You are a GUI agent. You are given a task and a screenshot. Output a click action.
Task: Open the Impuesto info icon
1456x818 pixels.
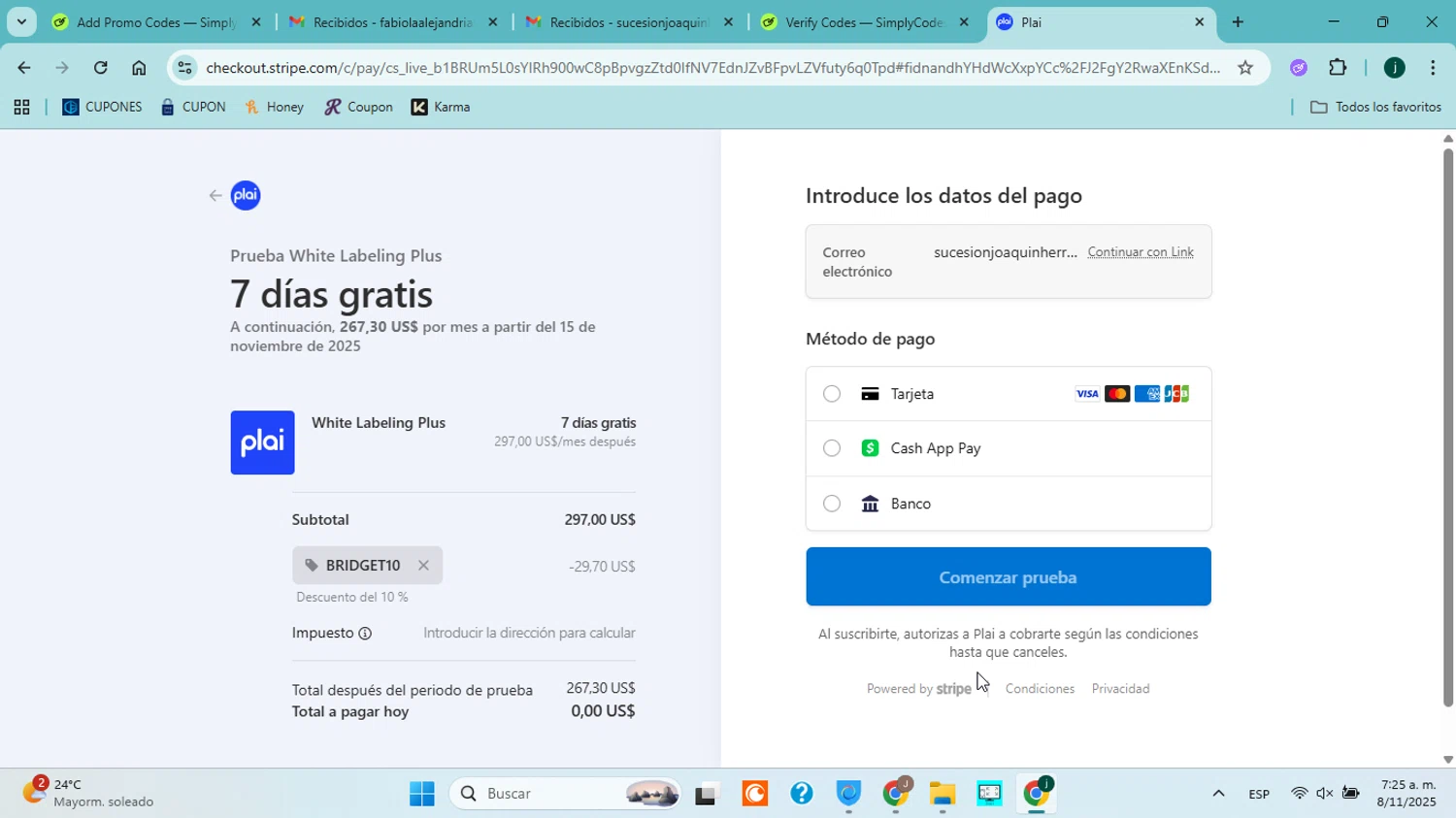[x=365, y=634]
